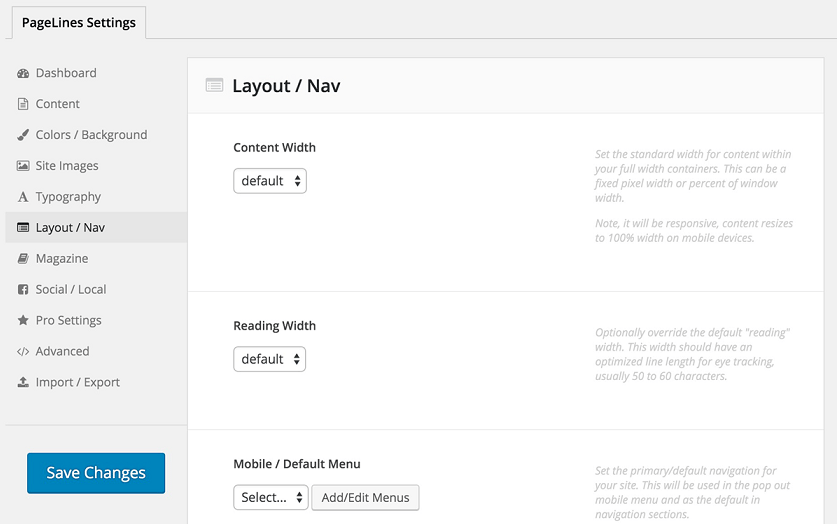Click the Social / Local Facebook icon

coord(23,290)
